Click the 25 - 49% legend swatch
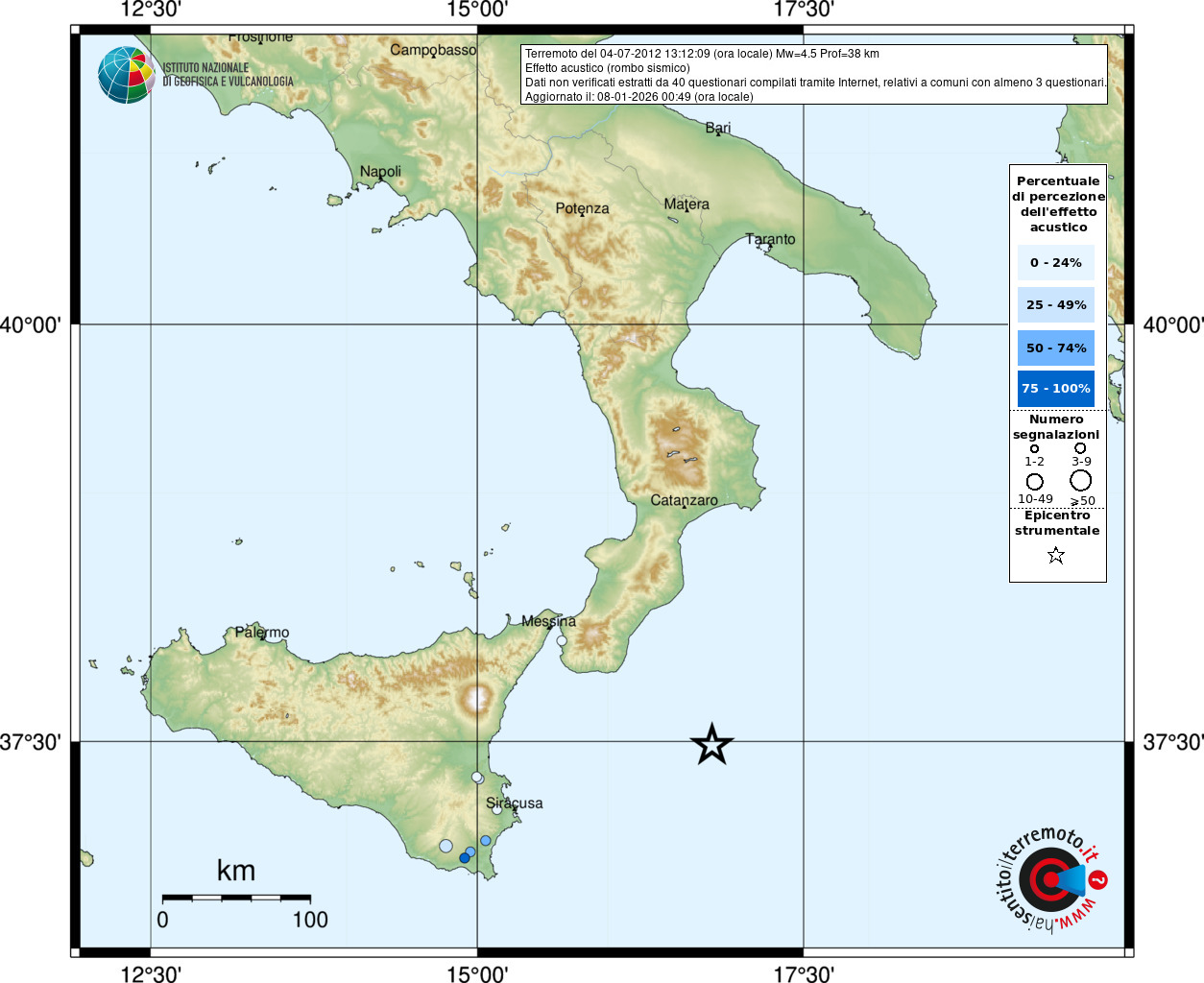 click(x=1056, y=305)
